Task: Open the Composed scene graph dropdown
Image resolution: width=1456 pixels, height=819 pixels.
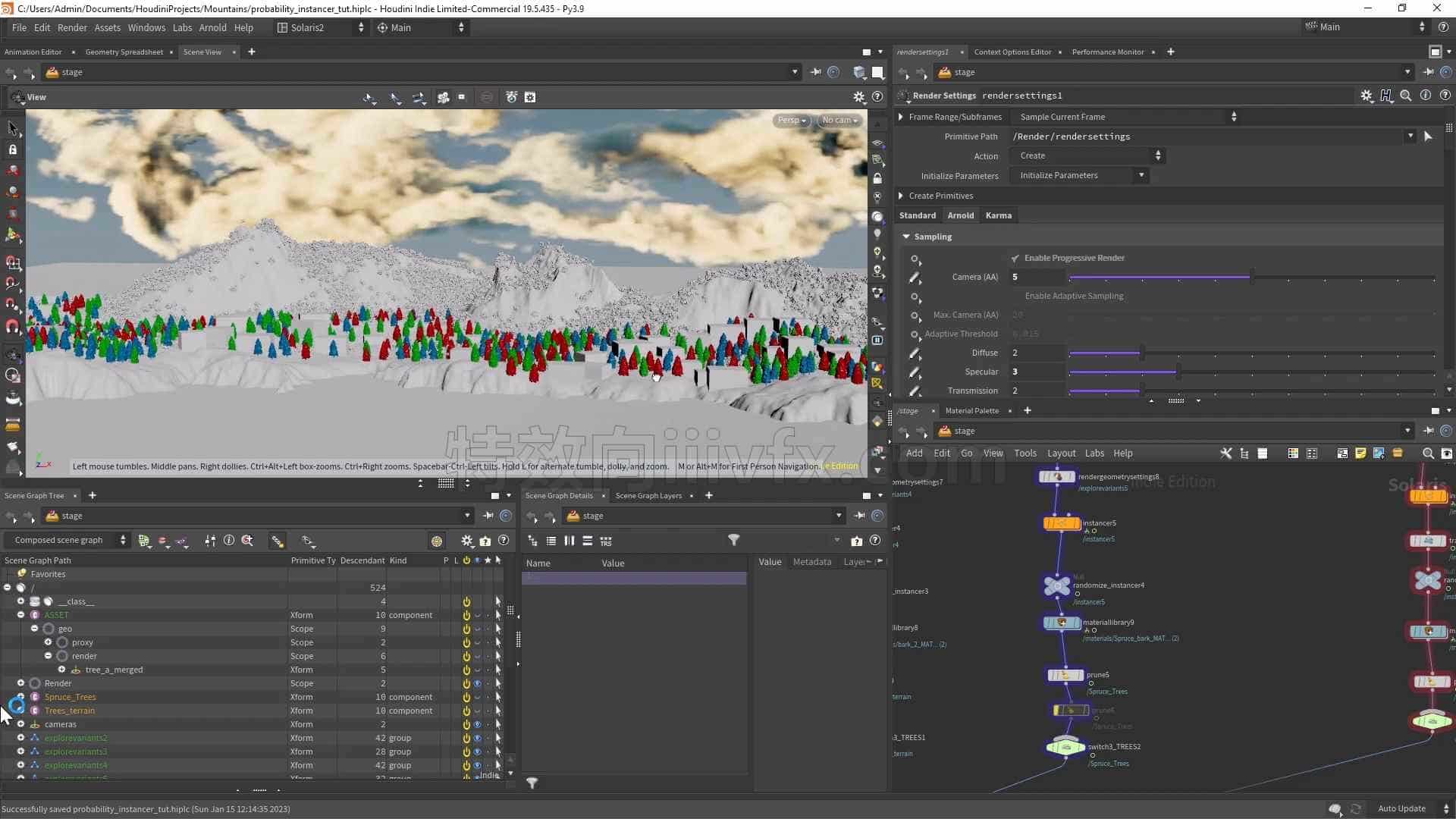Action: point(69,540)
